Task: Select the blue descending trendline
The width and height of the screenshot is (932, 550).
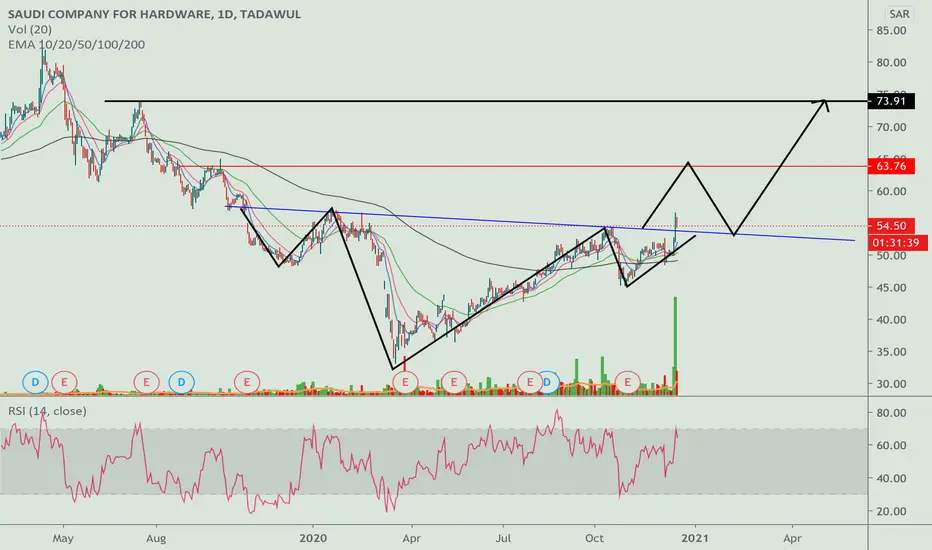Action: [x=539, y=224]
